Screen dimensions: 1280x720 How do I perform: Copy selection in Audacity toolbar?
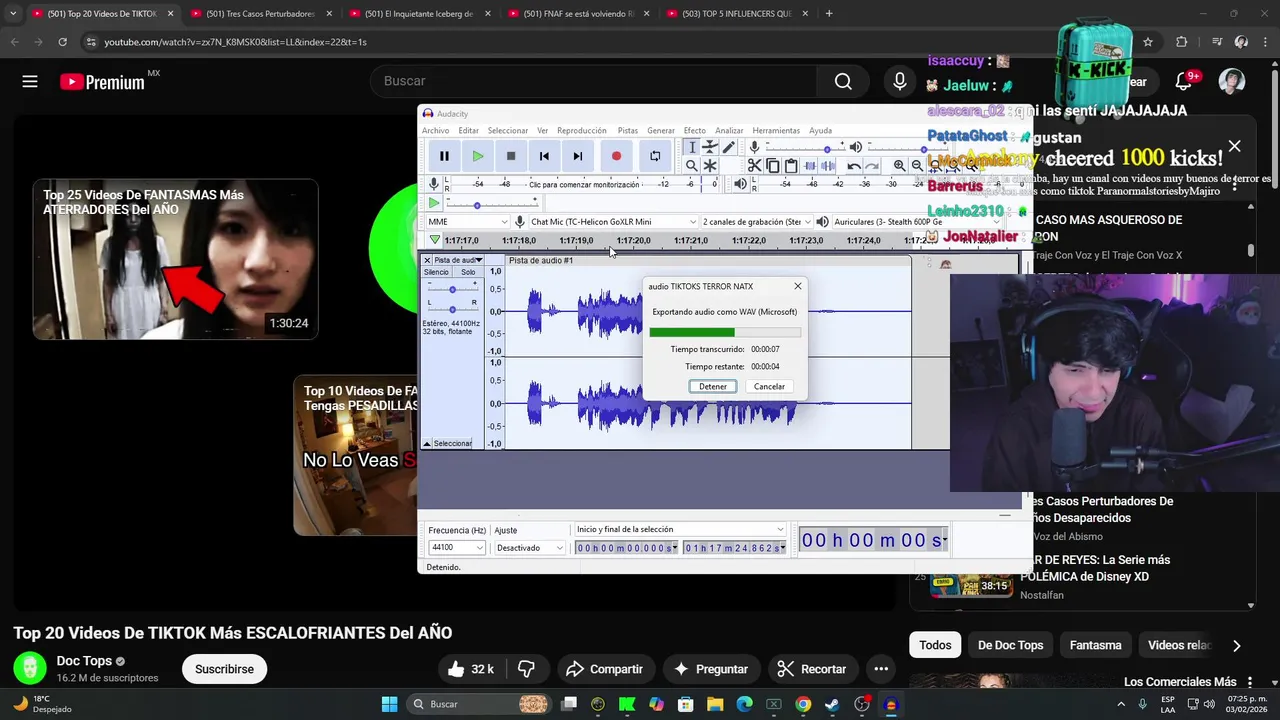point(773,166)
